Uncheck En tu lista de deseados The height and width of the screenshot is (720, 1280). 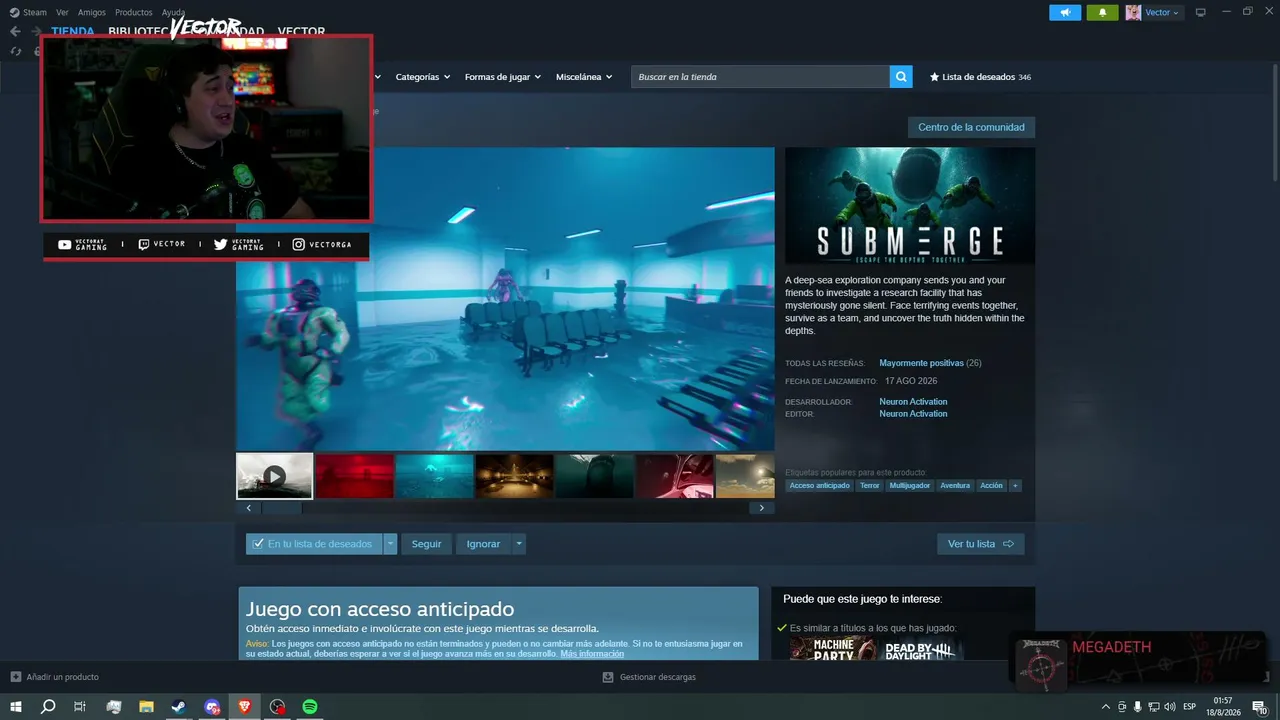[259, 544]
